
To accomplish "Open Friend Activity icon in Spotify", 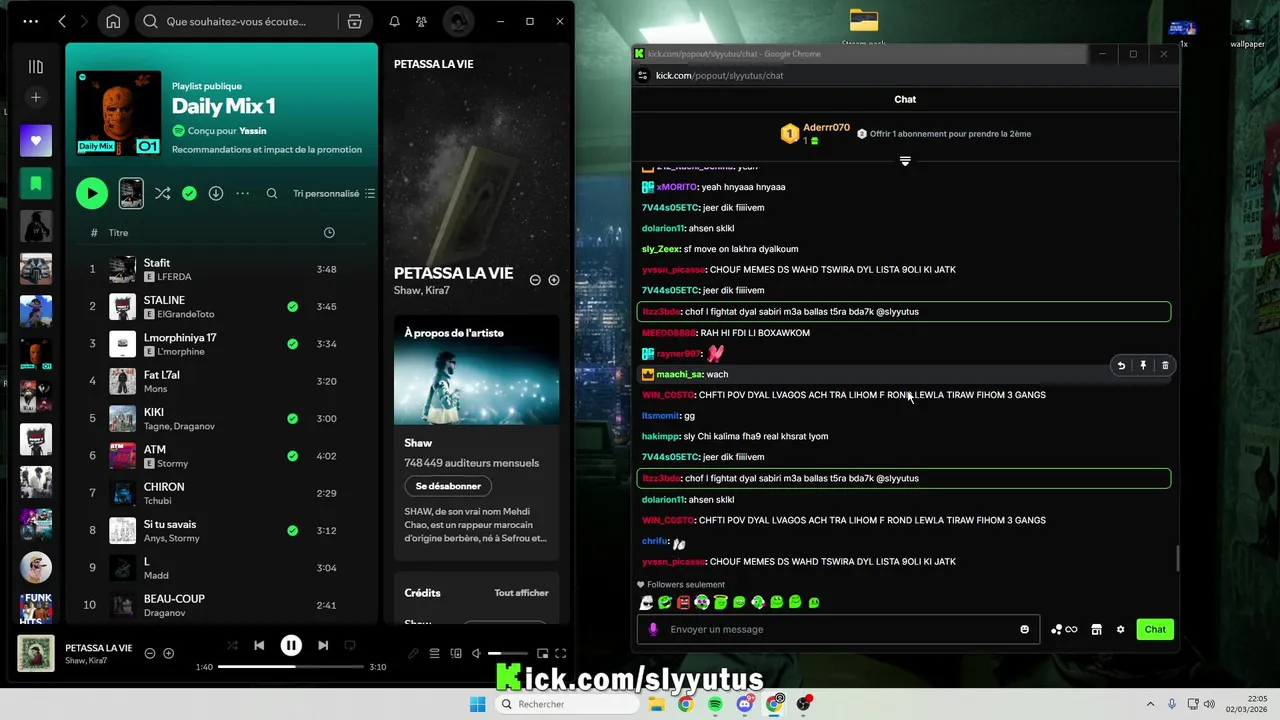I will pyautogui.click(x=421, y=21).
